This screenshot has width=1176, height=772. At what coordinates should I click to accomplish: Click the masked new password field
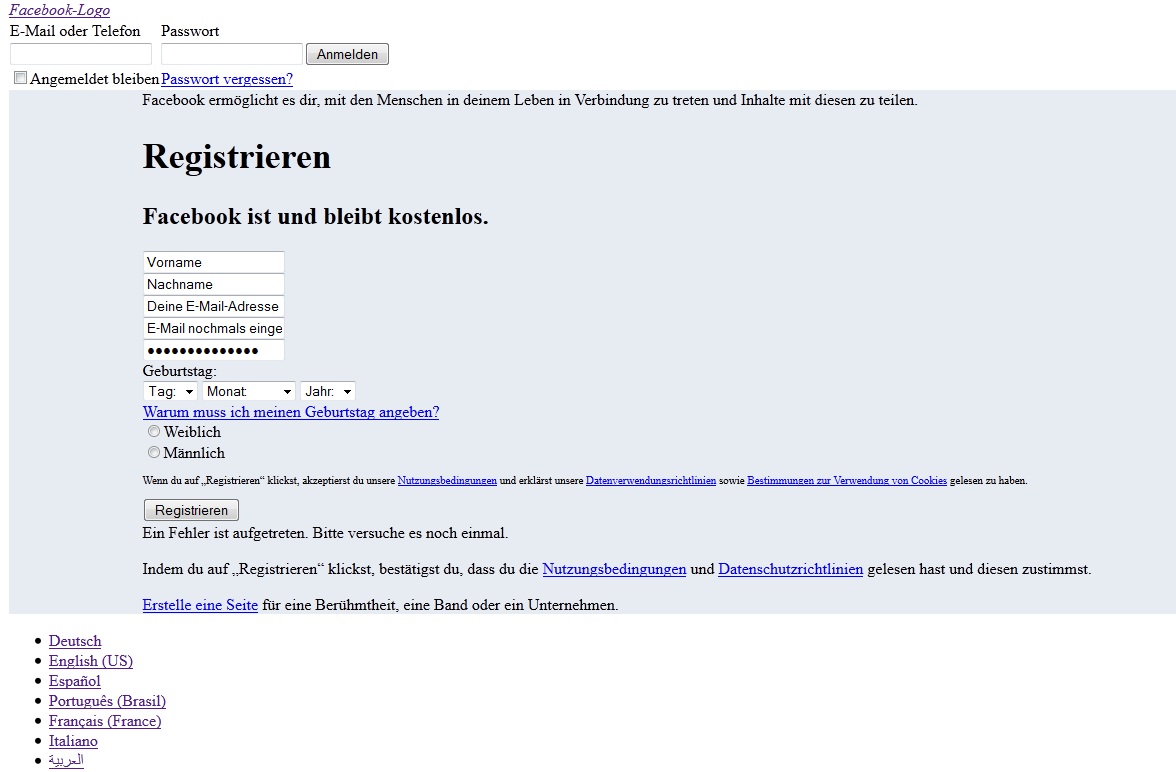(x=214, y=350)
